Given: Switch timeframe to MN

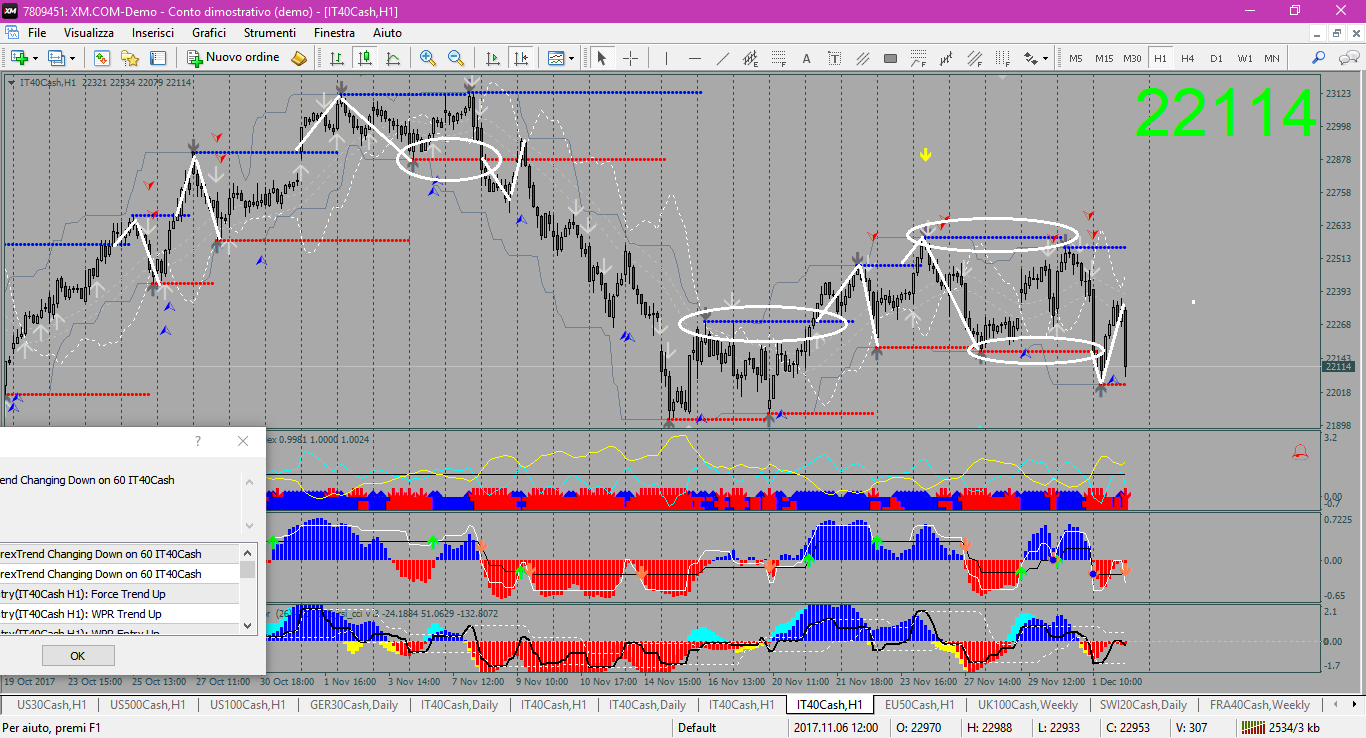Looking at the screenshot, I should pos(1272,58).
